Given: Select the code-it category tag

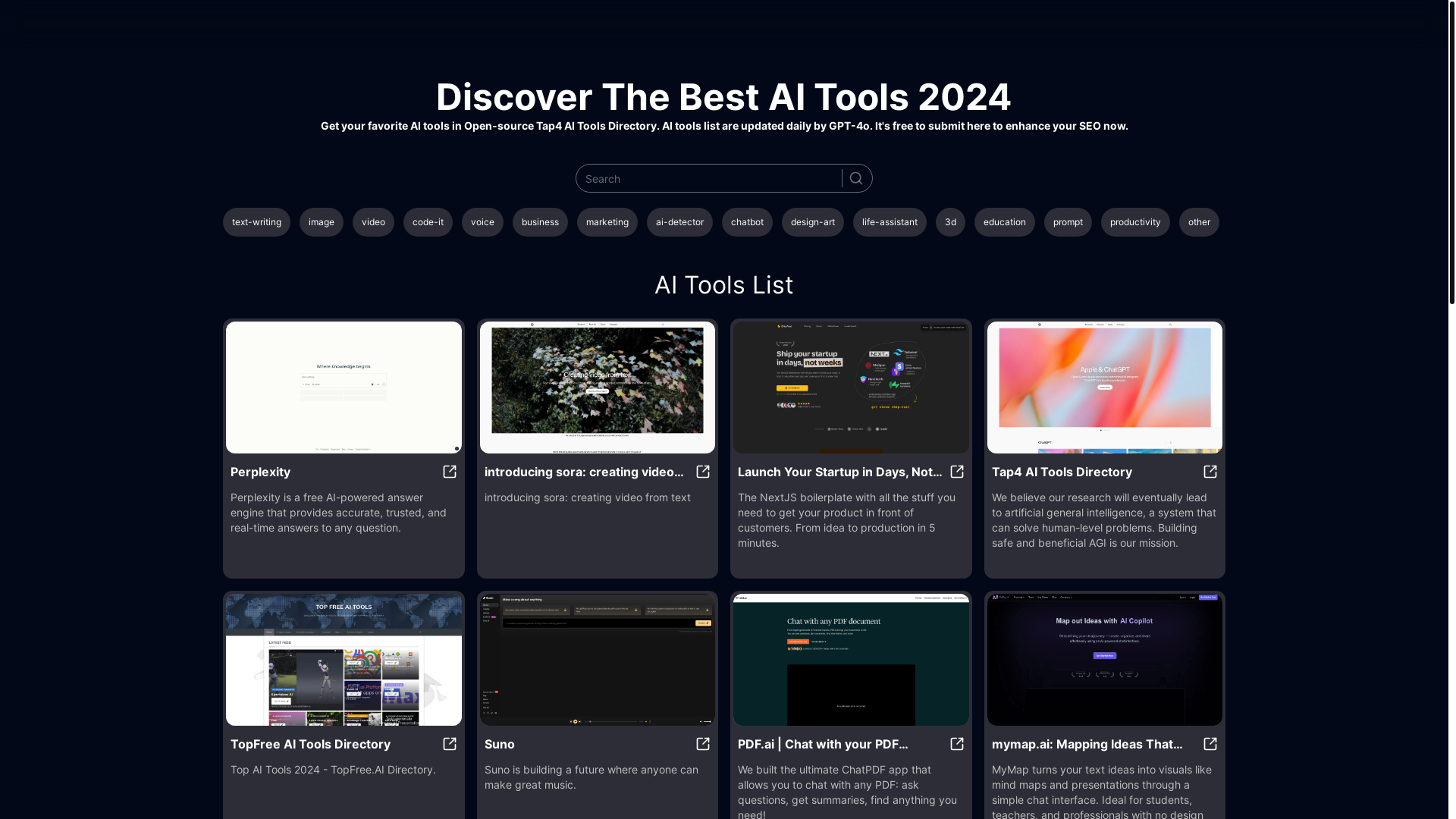Looking at the screenshot, I should point(428,222).
